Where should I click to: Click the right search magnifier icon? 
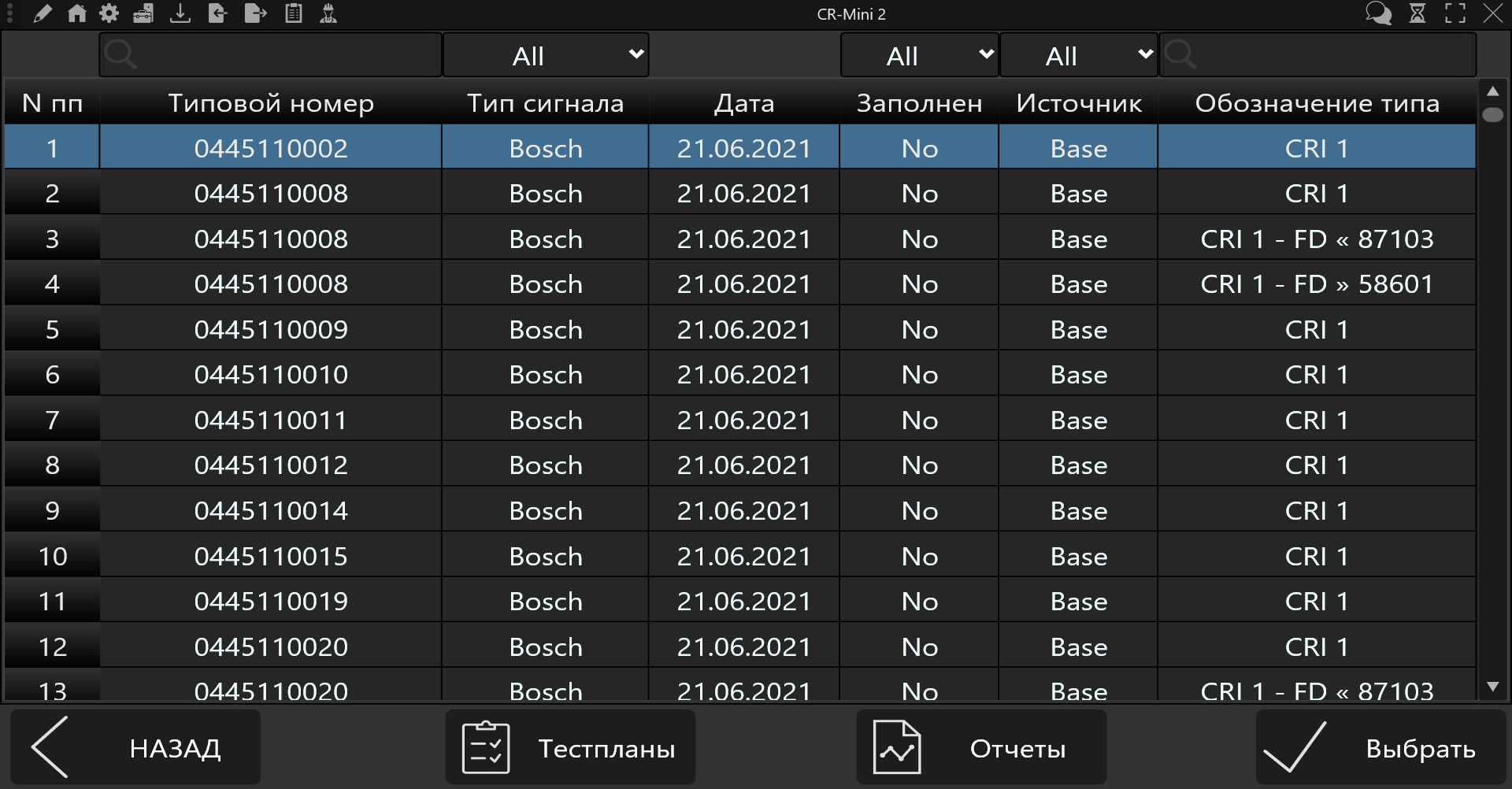click(x=1180, y=54)
